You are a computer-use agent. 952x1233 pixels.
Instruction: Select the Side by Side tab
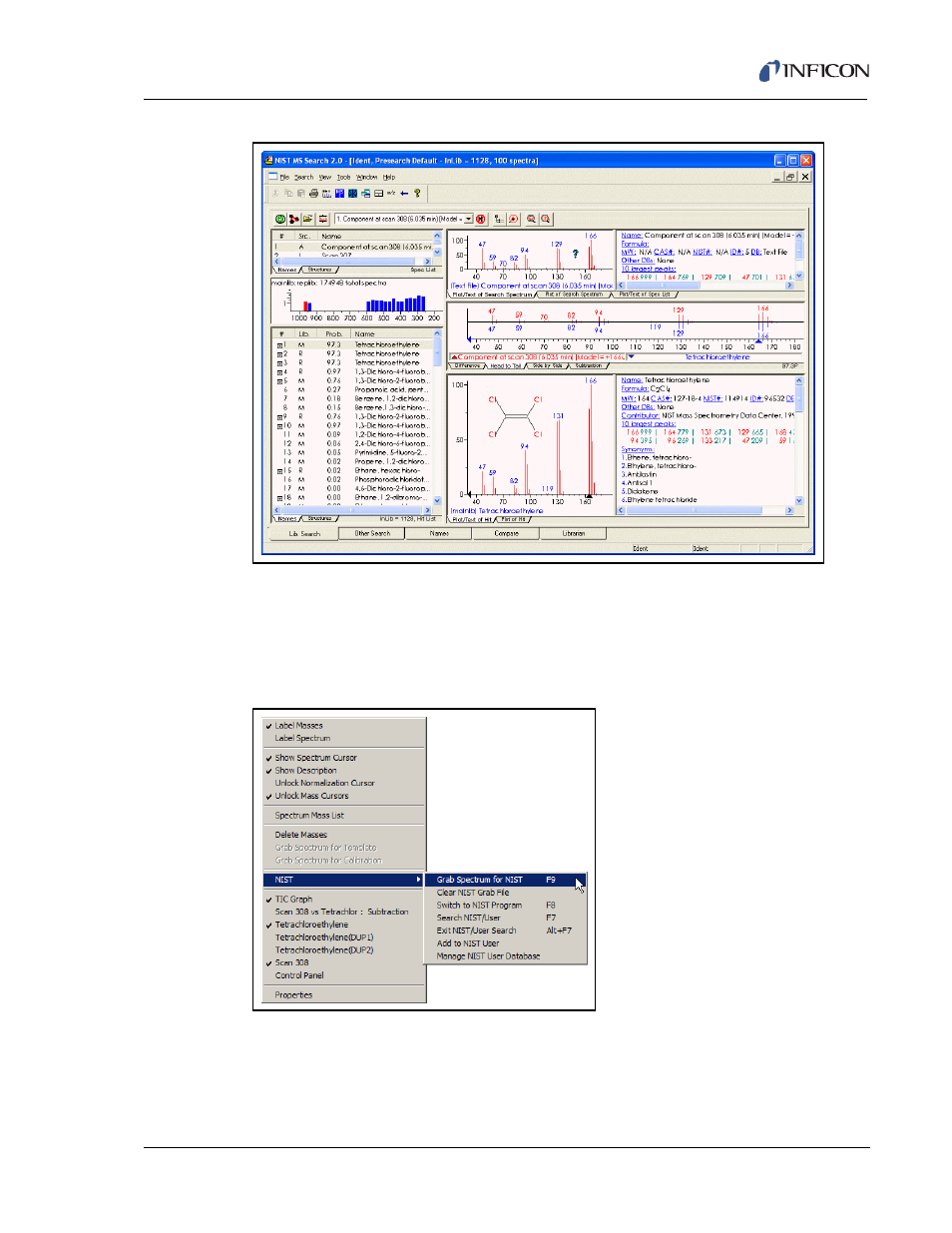[548, 366]
